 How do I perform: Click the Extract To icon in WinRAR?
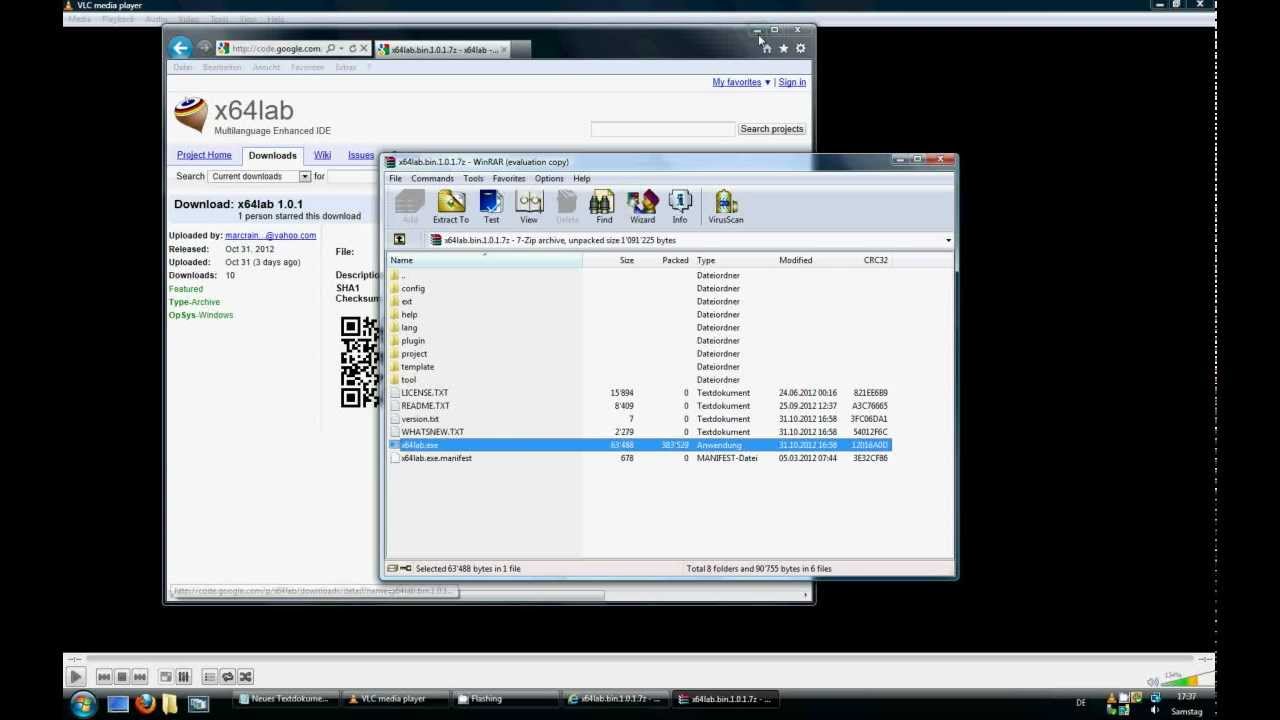[451, 207]
